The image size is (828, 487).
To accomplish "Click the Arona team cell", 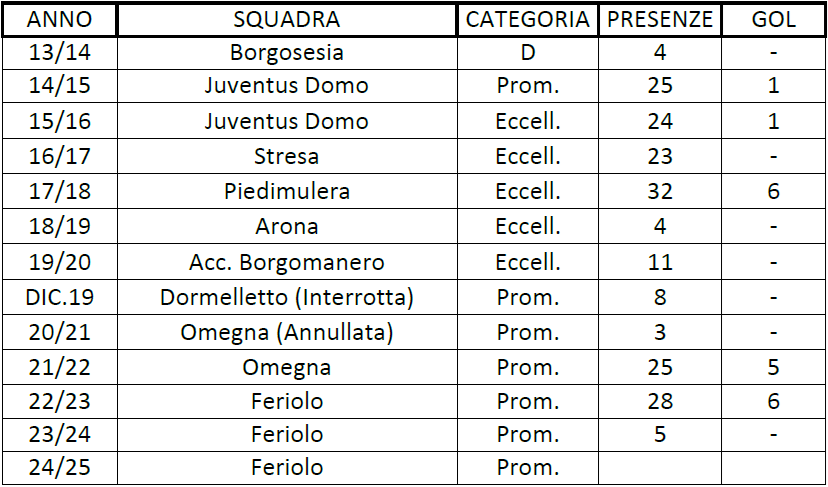I will tap(287, 227).
